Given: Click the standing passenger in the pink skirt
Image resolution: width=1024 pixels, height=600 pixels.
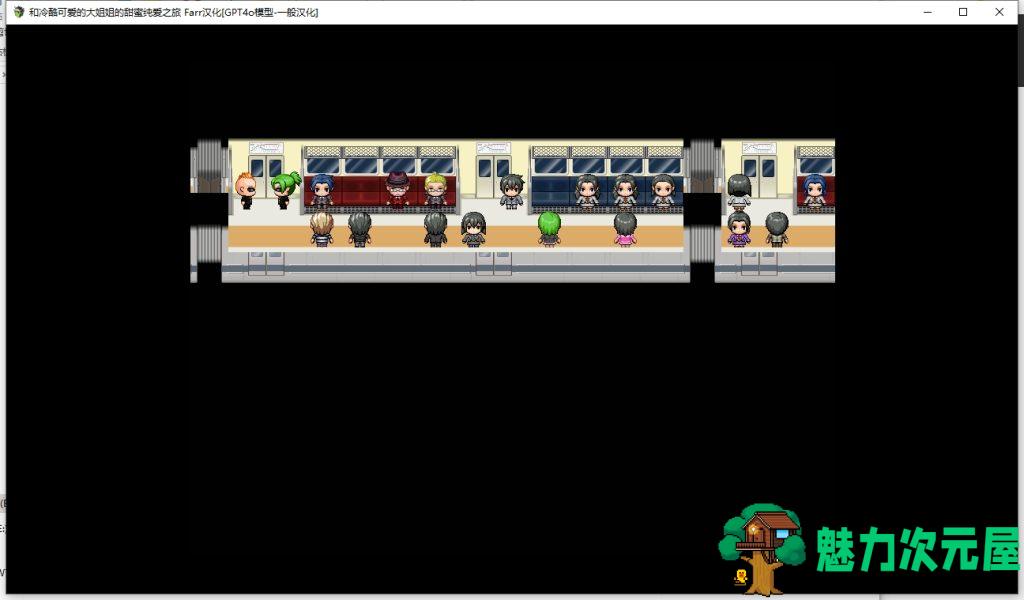Looking at the screenshot, I should pyautogui.click(x=625, y=229).
